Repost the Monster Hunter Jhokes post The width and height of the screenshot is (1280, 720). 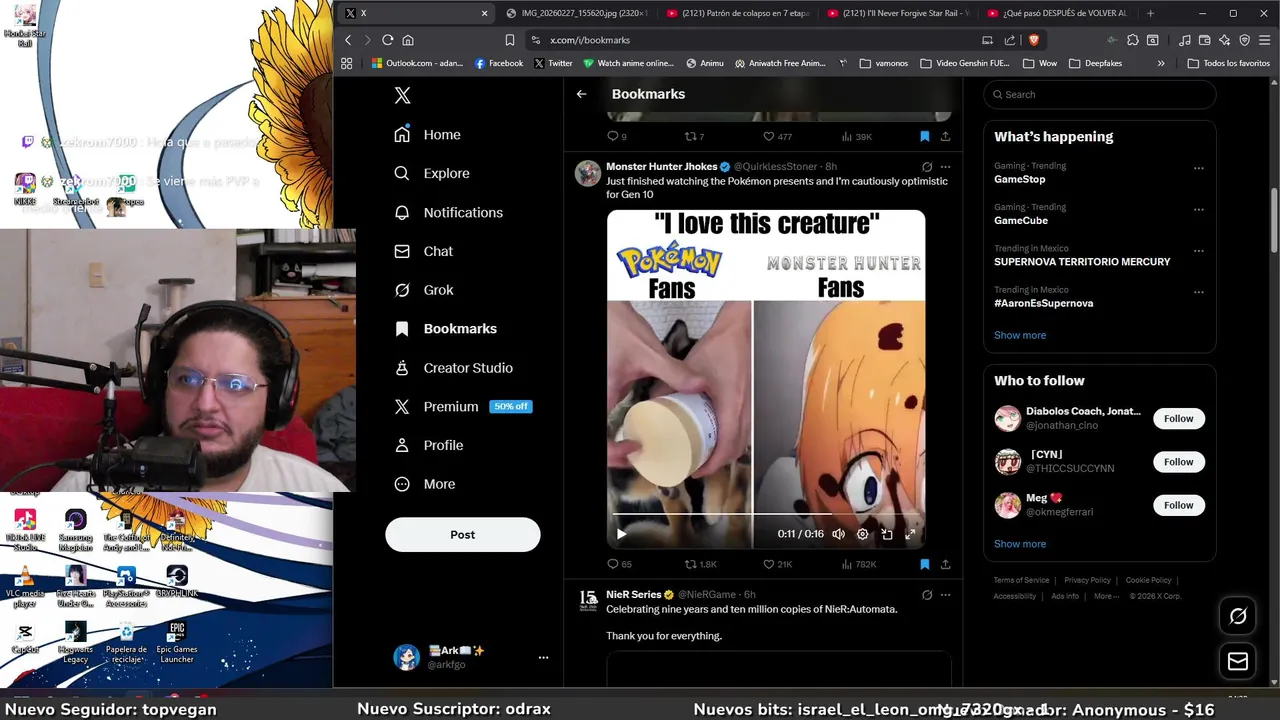coord(700,564)
